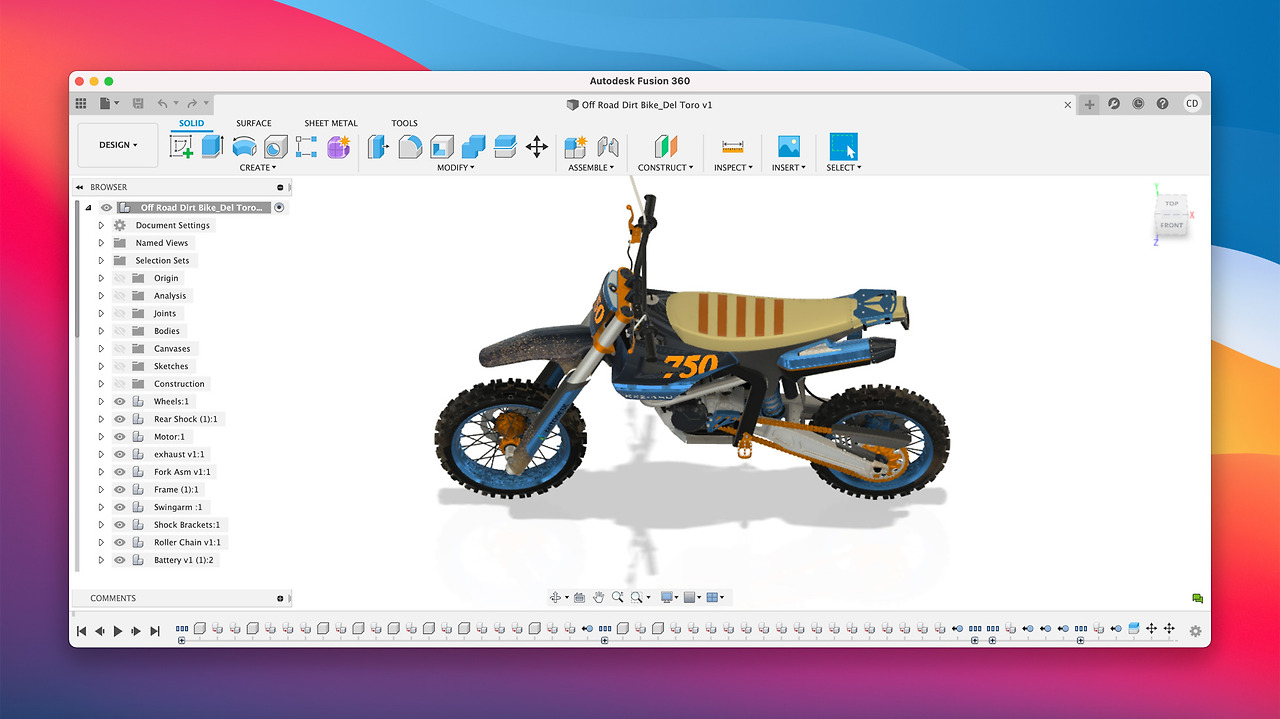The height and width of the screenshot is (719, 1280).
Task: Hide the Frame (1):1 component
Action: tap(119, 490)
